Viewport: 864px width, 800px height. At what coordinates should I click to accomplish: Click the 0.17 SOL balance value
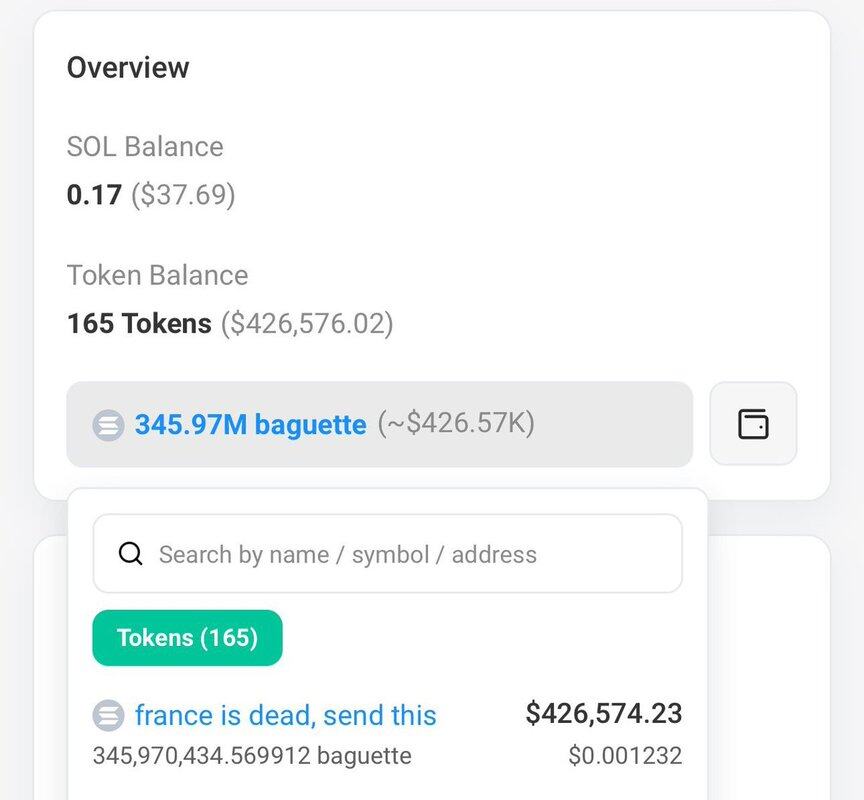pyautogui.click(x=94, y=194)
